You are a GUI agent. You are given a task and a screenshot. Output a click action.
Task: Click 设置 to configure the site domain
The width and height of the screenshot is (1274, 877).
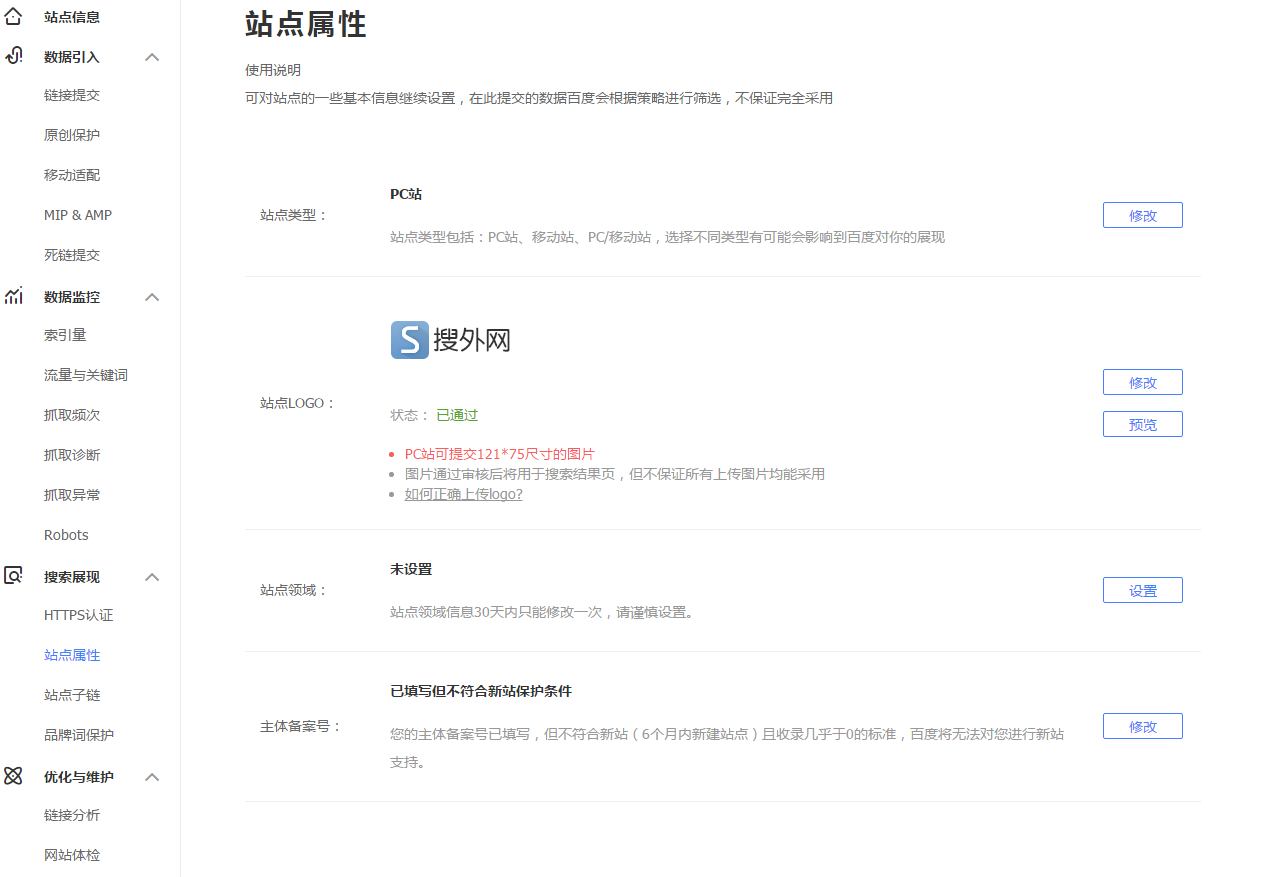point(1142,589)
